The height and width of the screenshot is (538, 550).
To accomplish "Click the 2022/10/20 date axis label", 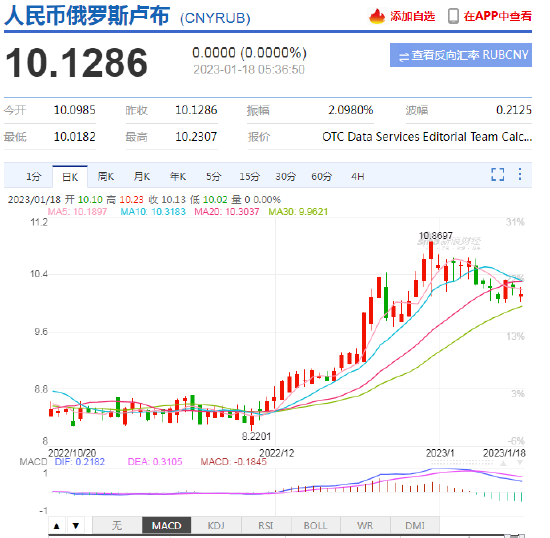I will coord(72,453).
